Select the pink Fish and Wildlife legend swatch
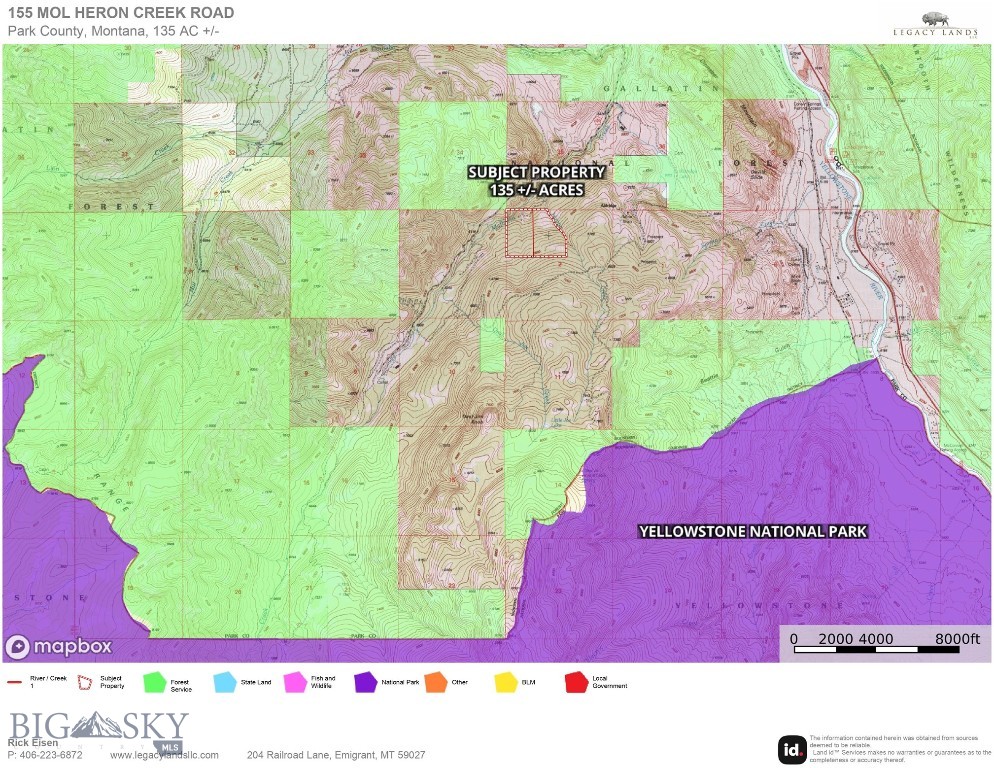 [x=297, y=683]
